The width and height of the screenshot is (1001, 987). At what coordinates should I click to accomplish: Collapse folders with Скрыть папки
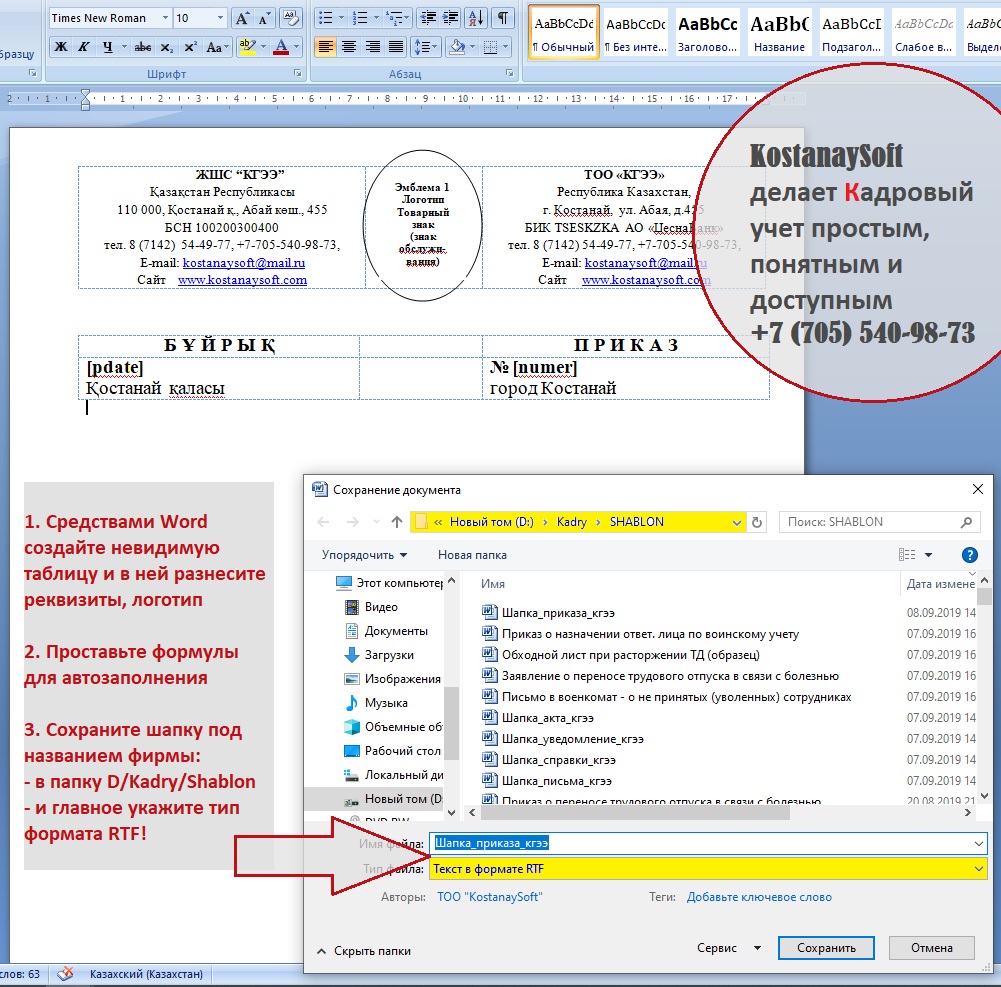pyautogui.click(x=364, y=951)
